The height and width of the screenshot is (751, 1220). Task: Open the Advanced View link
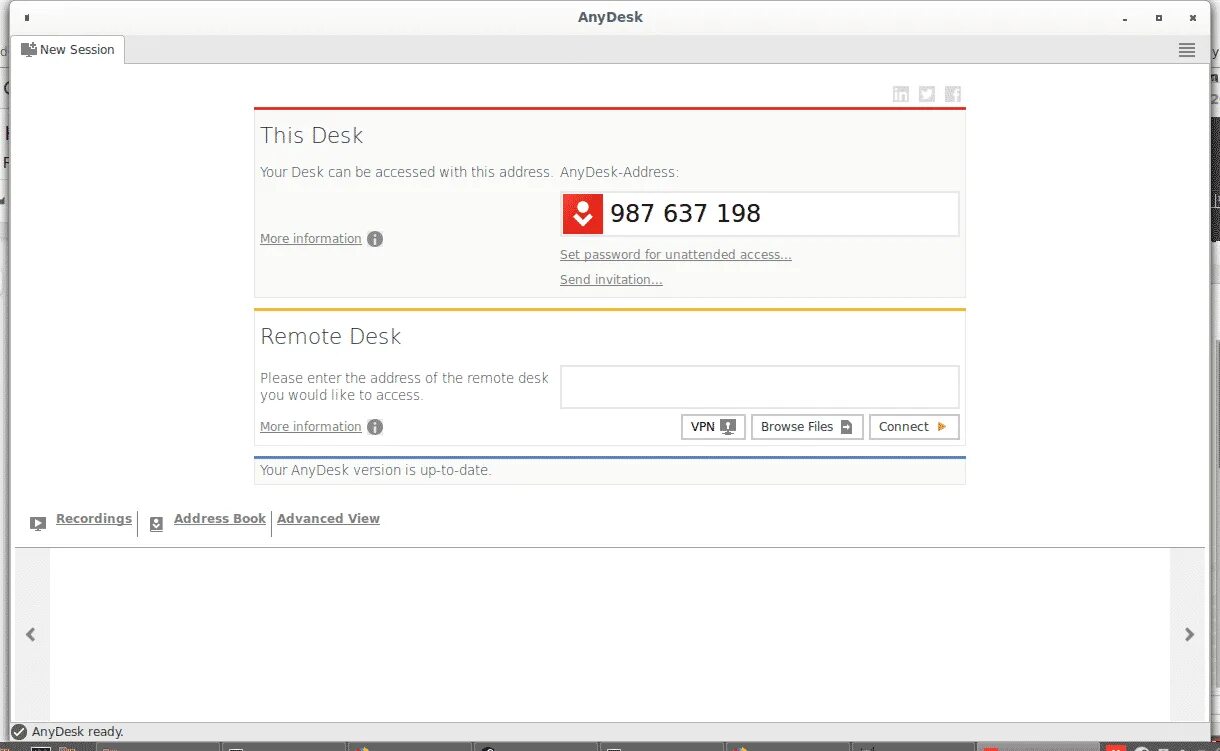click(328, 519)
